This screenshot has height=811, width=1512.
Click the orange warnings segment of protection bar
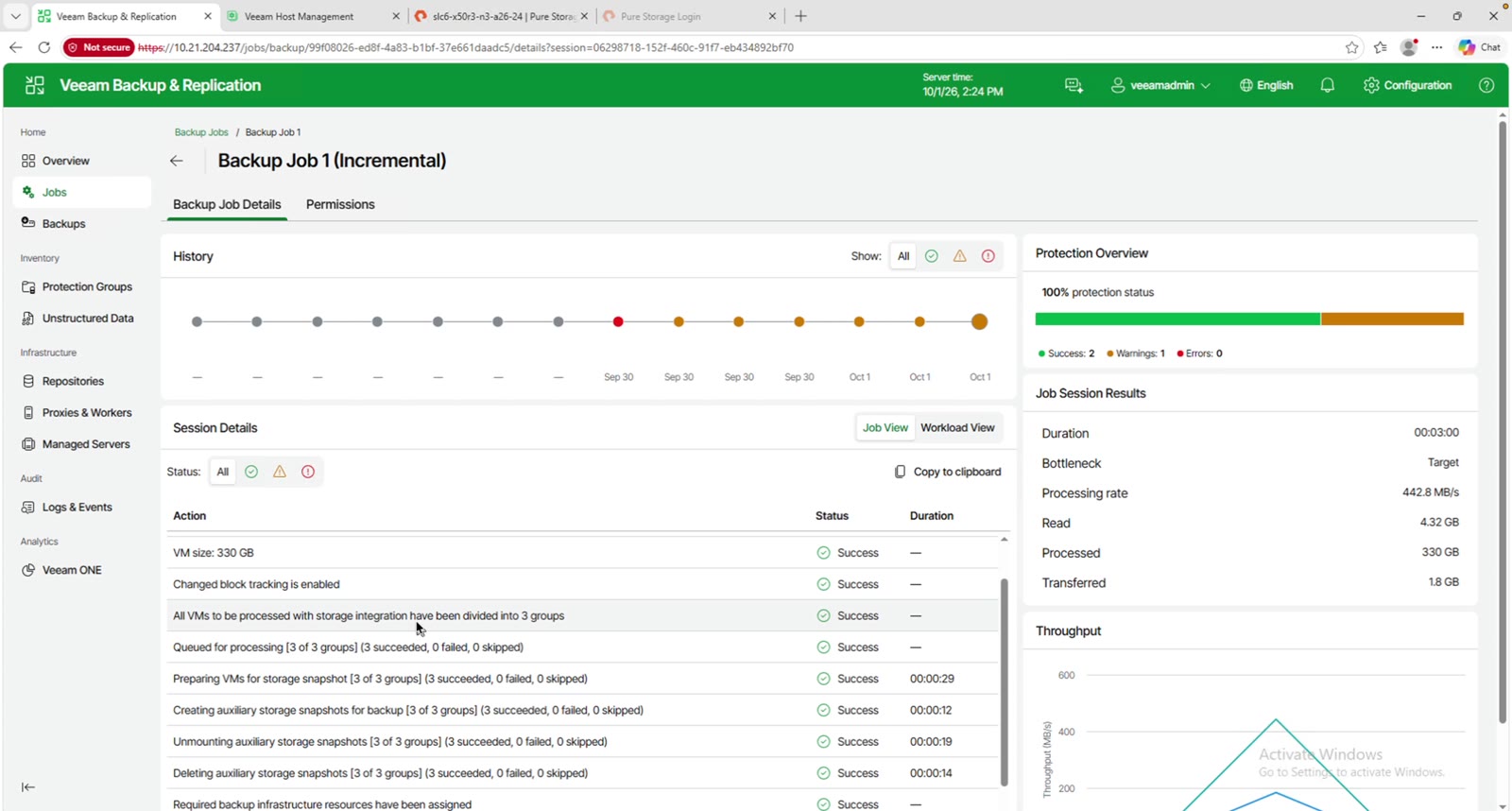pyautogui.click(x=1392, y=319)
